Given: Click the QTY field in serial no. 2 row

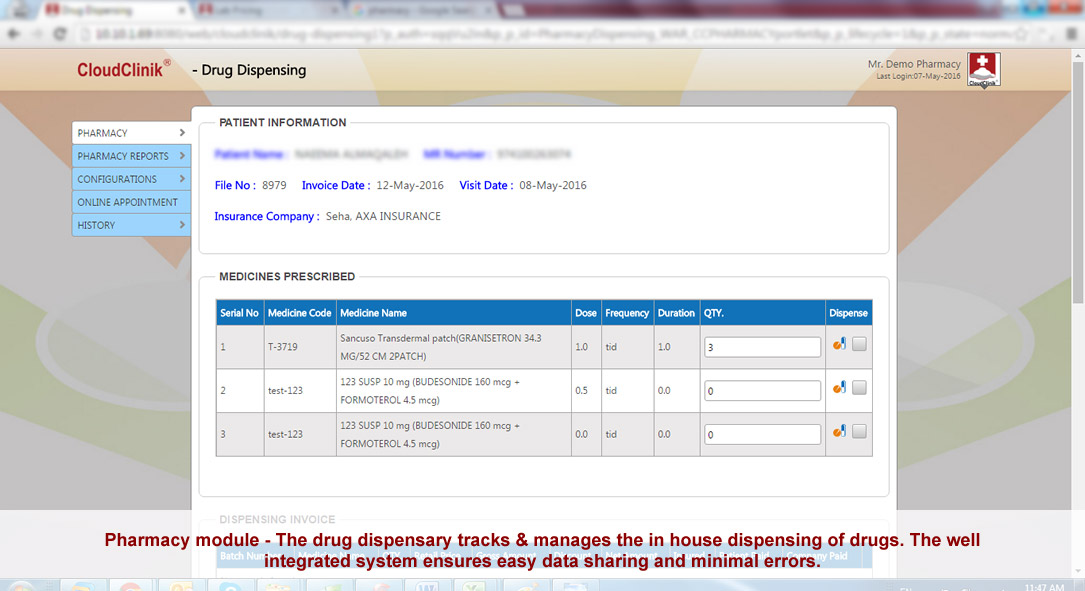Looking at the screenshot, I should click(x=762, y=391).
